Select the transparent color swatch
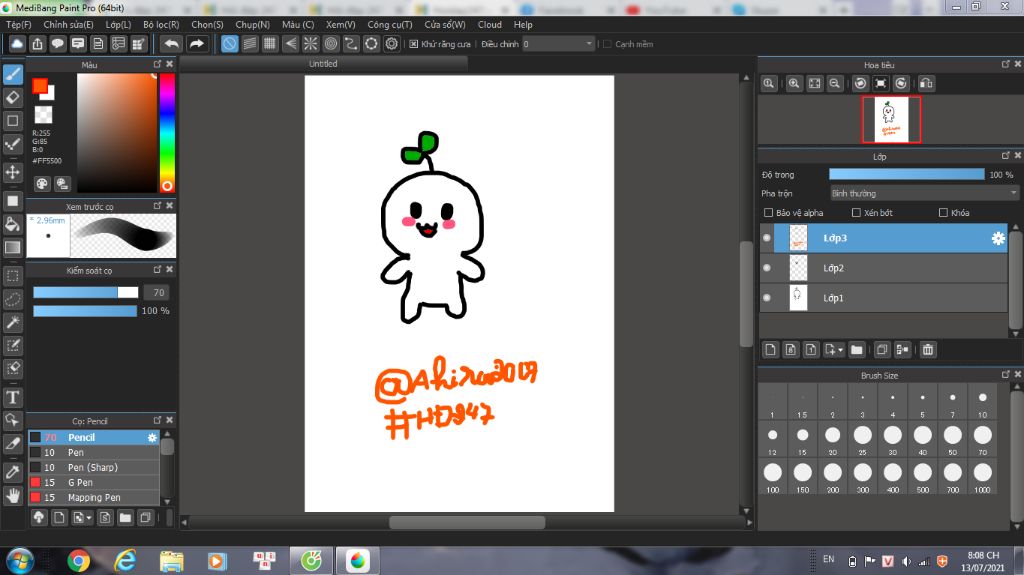Image resolution: width=1024 pixels, height=575 pixels. (x=43, y=114)
